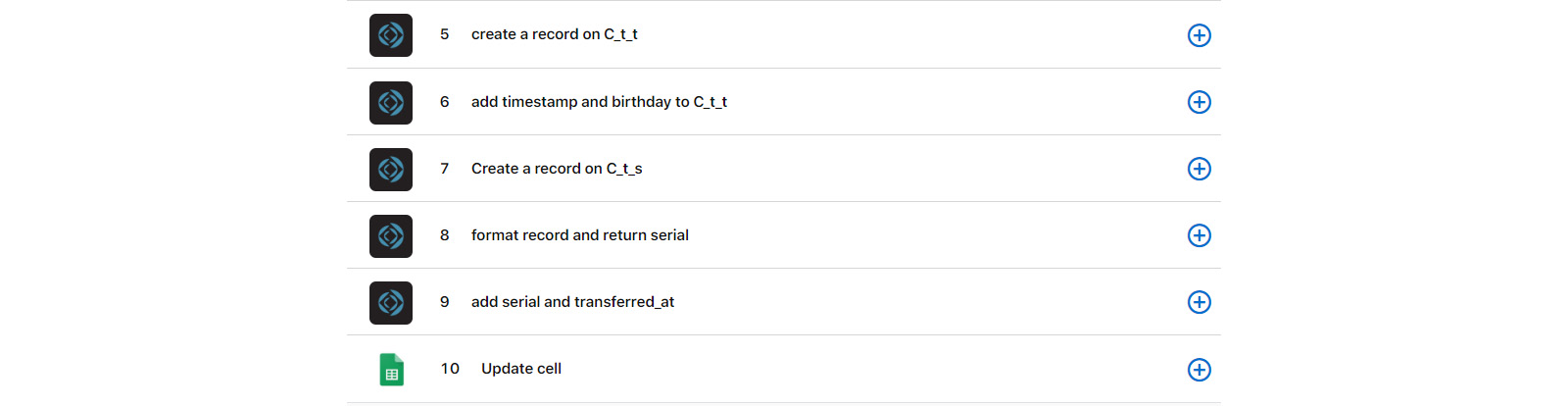Open step 'create a record on C_t_t'
This screenshot has width=1568, height=406.
click(554, 34)
